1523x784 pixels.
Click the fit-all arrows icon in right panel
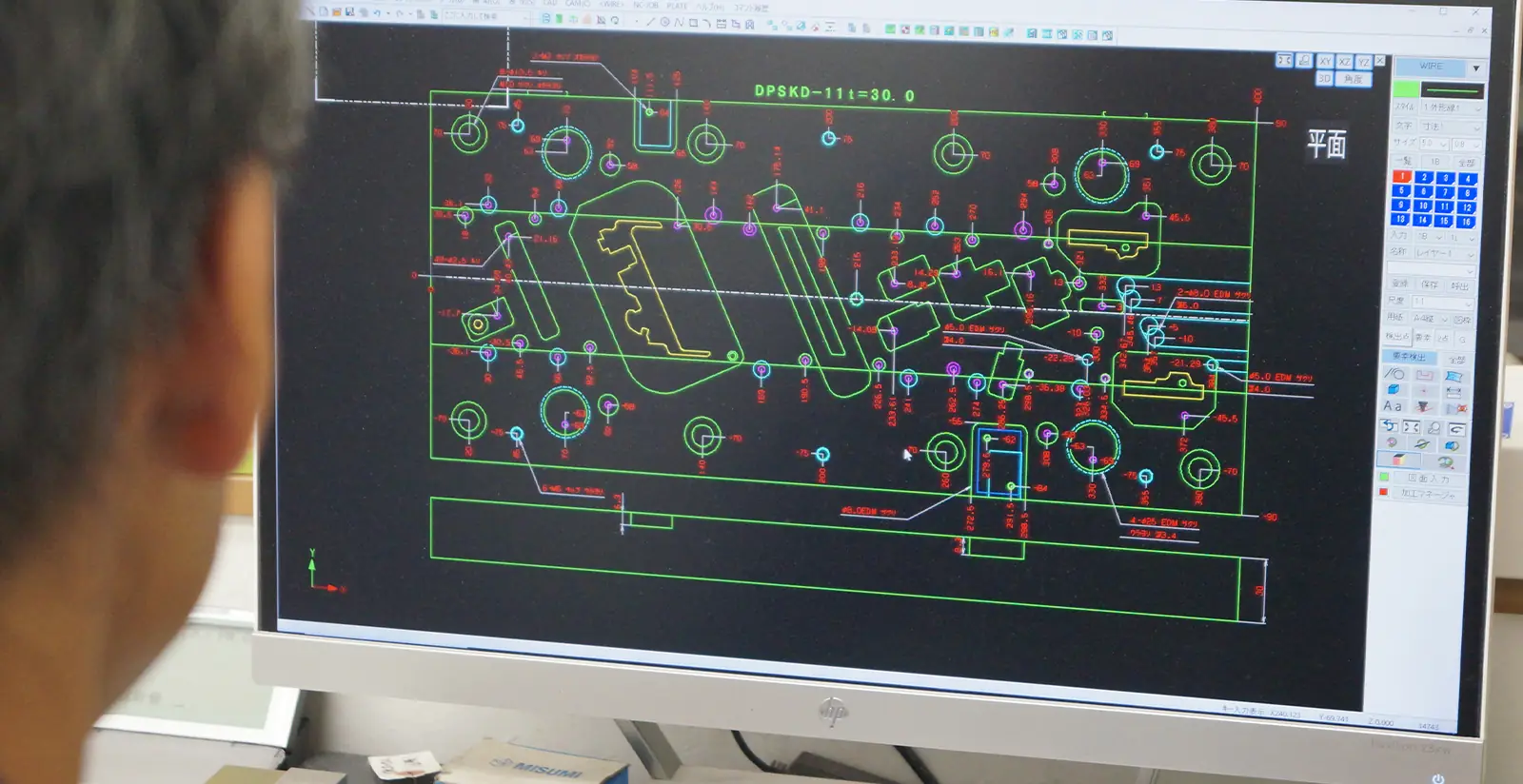(x=1412, y=426)
